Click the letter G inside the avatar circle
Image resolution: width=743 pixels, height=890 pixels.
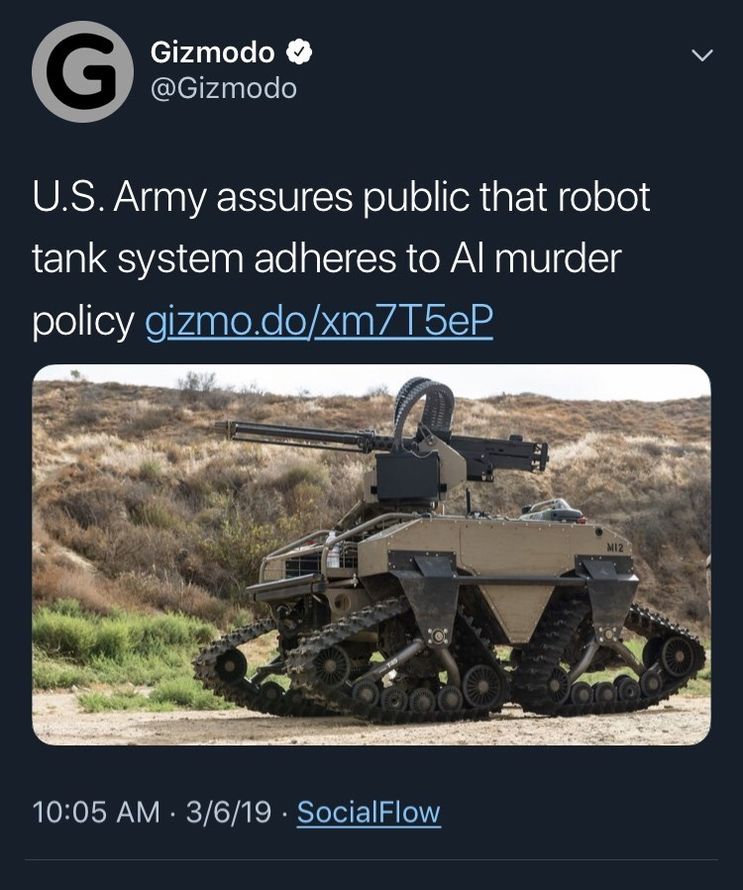[x=83, y=72]
